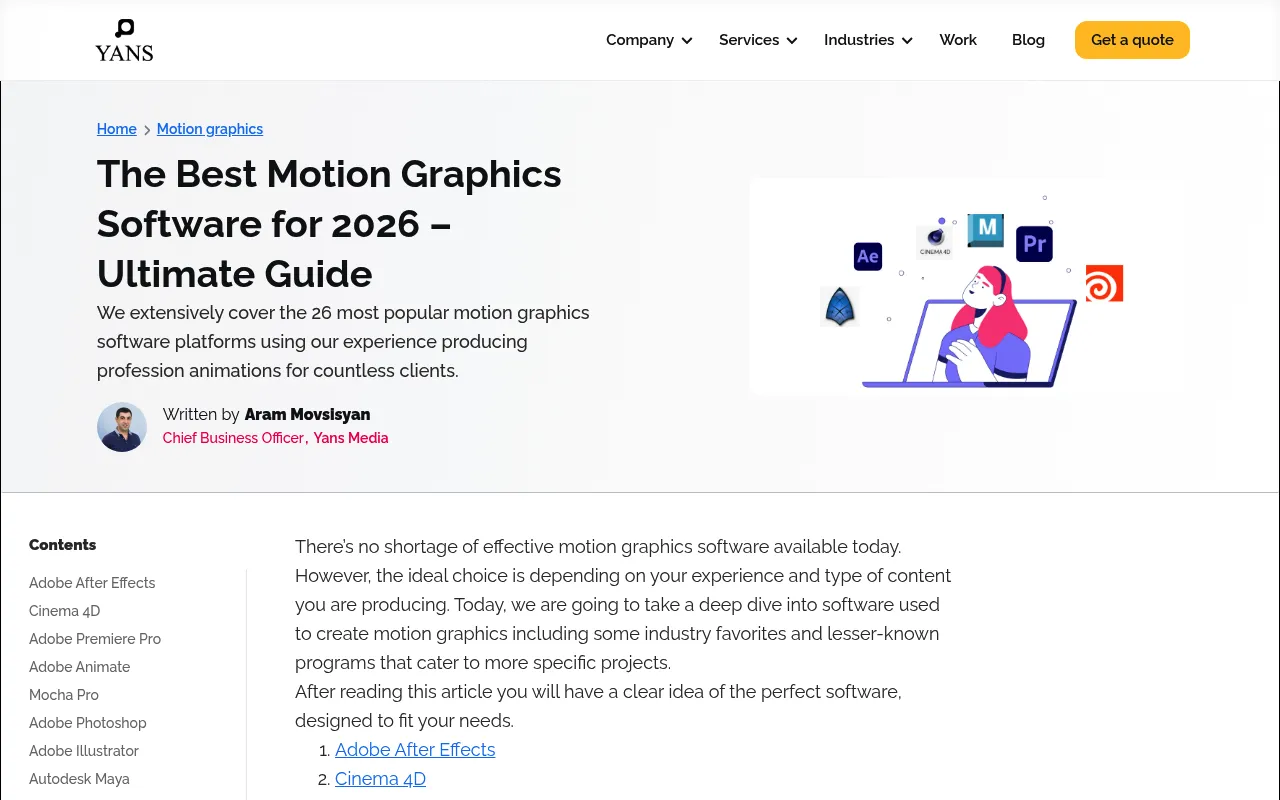
Task: Click the Yans Media link
Action: click(x=351, y=438)
